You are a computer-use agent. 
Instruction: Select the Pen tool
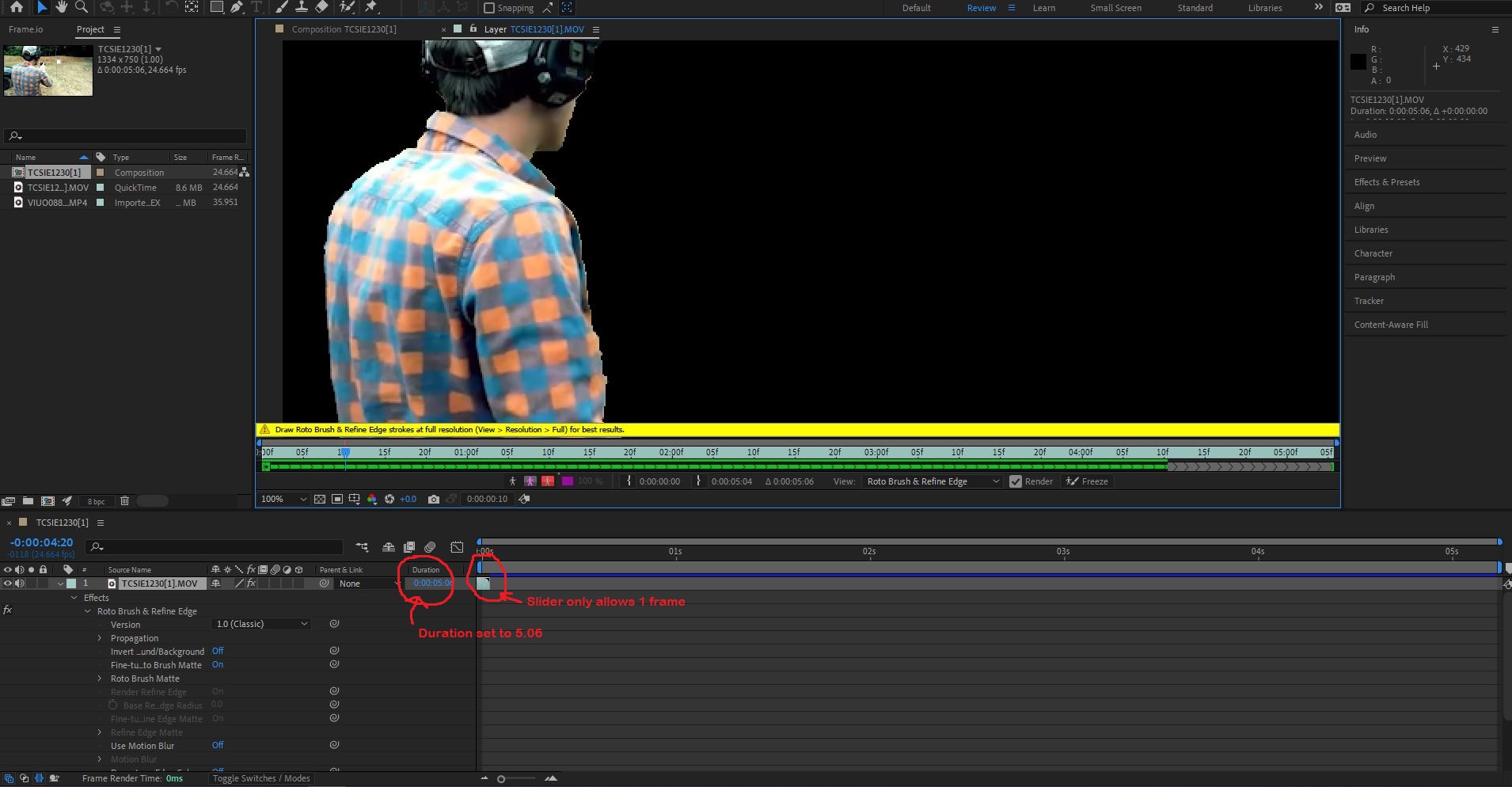coord(237,7)
